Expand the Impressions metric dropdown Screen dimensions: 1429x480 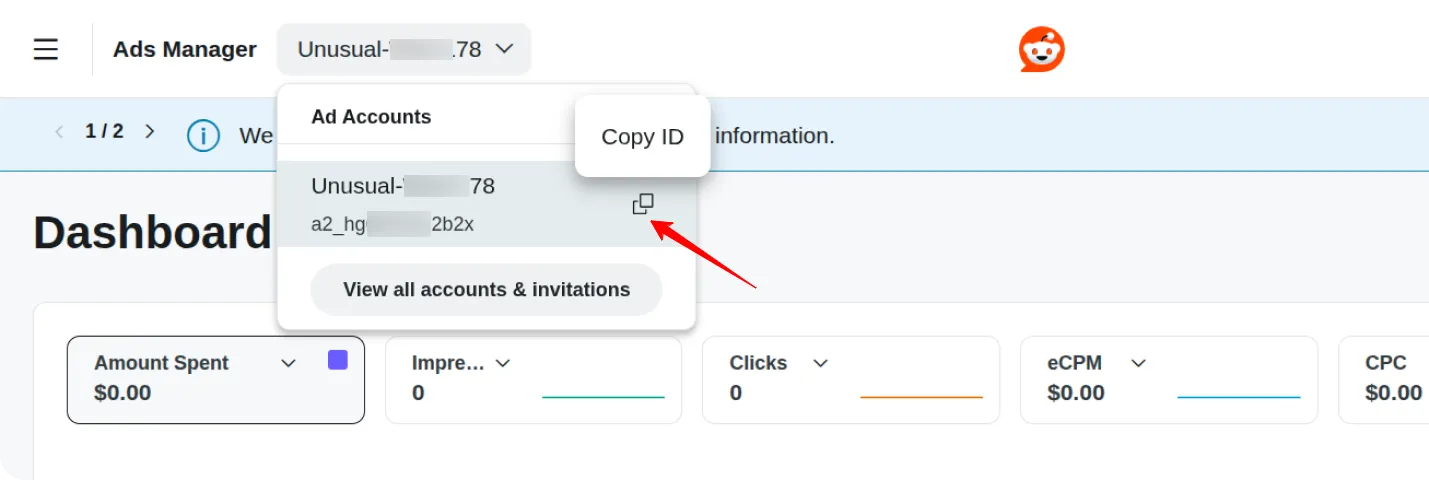[503, 363]
